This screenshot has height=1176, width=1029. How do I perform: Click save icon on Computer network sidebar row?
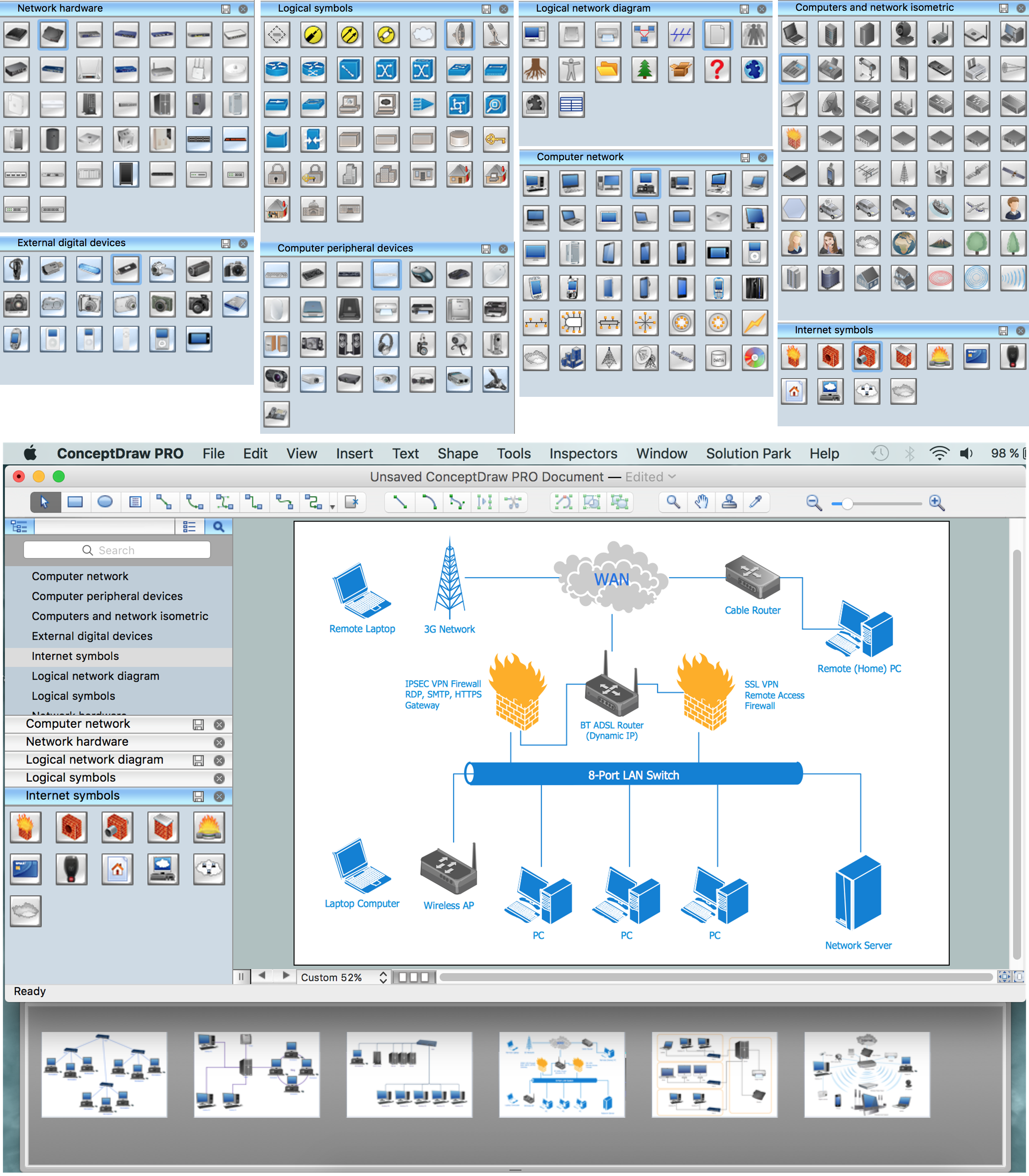198,724
